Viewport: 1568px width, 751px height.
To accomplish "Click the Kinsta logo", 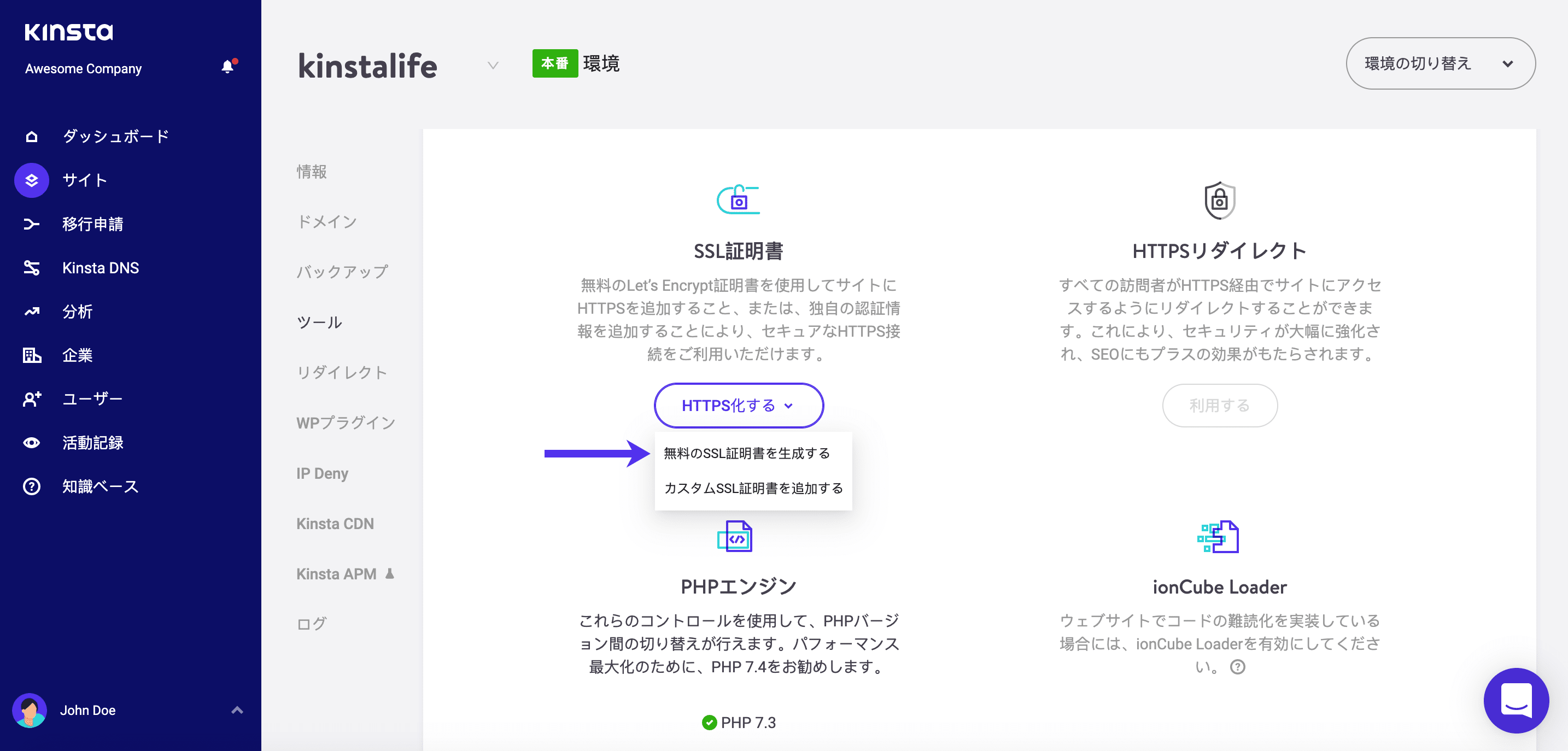I will tap(69, 32).
